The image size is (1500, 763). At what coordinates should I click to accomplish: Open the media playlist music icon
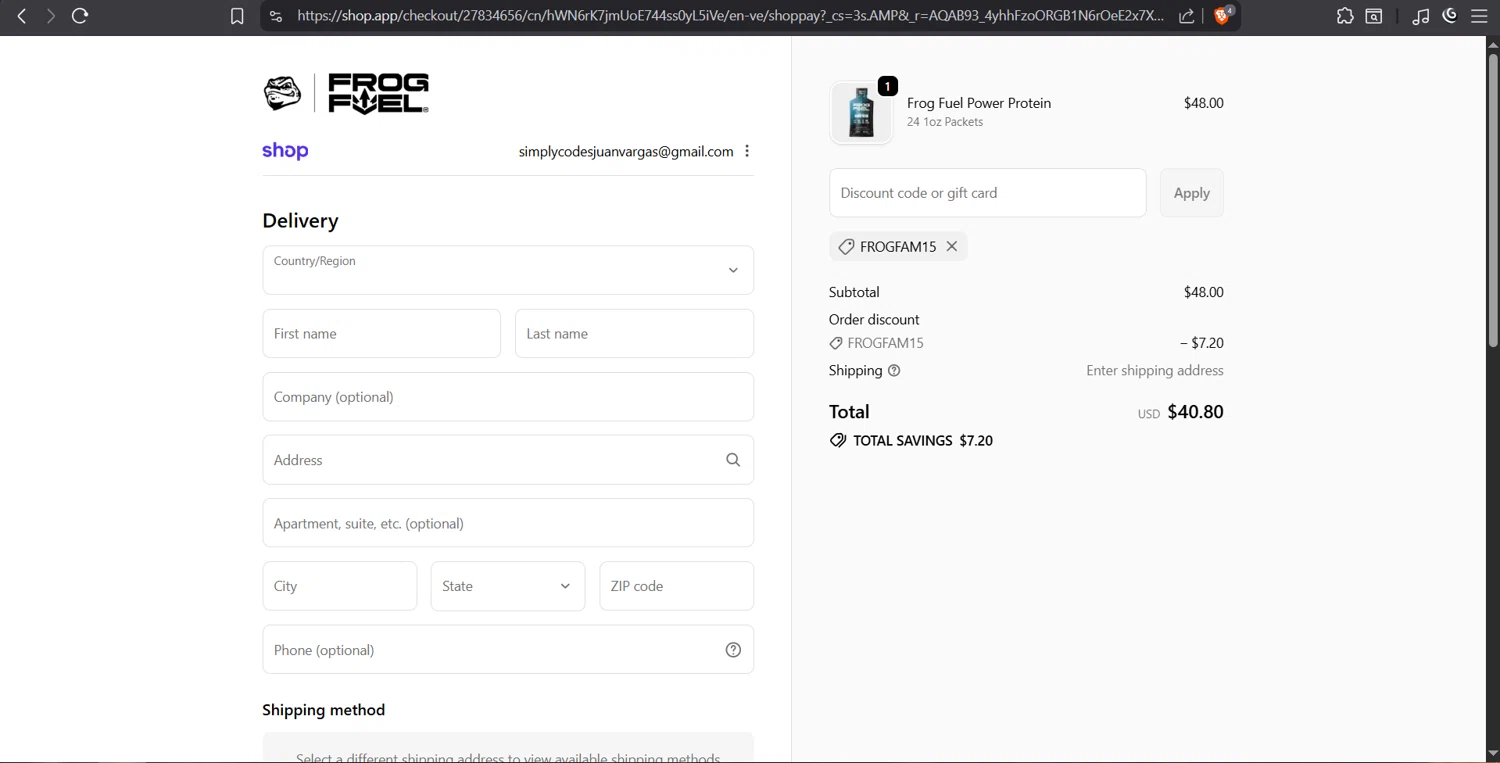click(1420, 16)
